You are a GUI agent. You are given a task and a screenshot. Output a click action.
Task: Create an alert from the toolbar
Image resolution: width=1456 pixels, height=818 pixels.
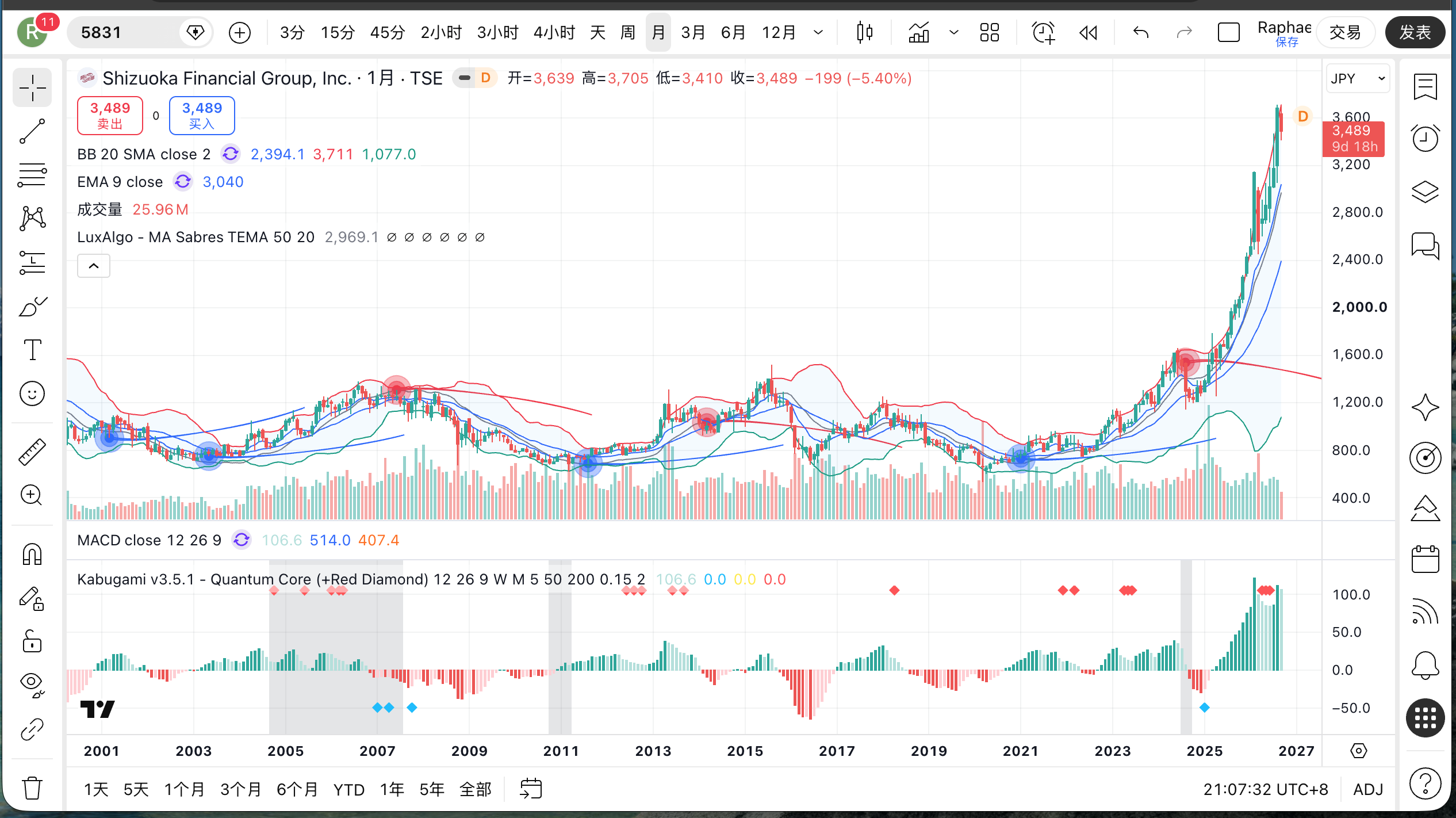coord(1043,32)
